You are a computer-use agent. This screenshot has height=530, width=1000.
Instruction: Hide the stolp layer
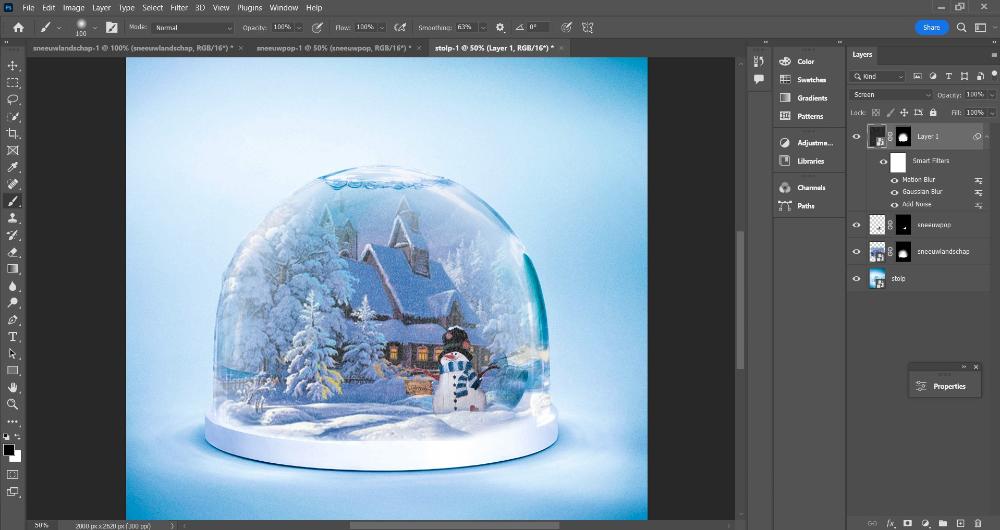pyautogui.click(x=856, y=279)
